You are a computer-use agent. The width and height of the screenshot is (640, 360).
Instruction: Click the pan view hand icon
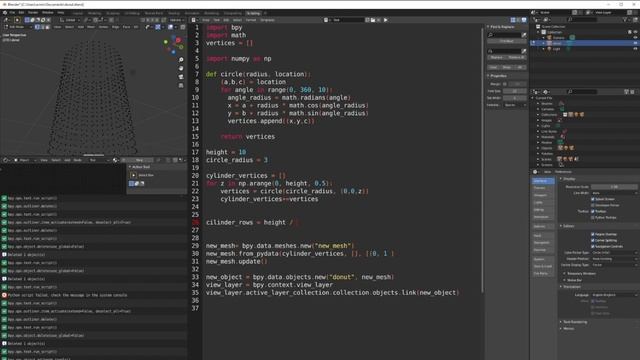pyautogui.click(x=181, y=68)
